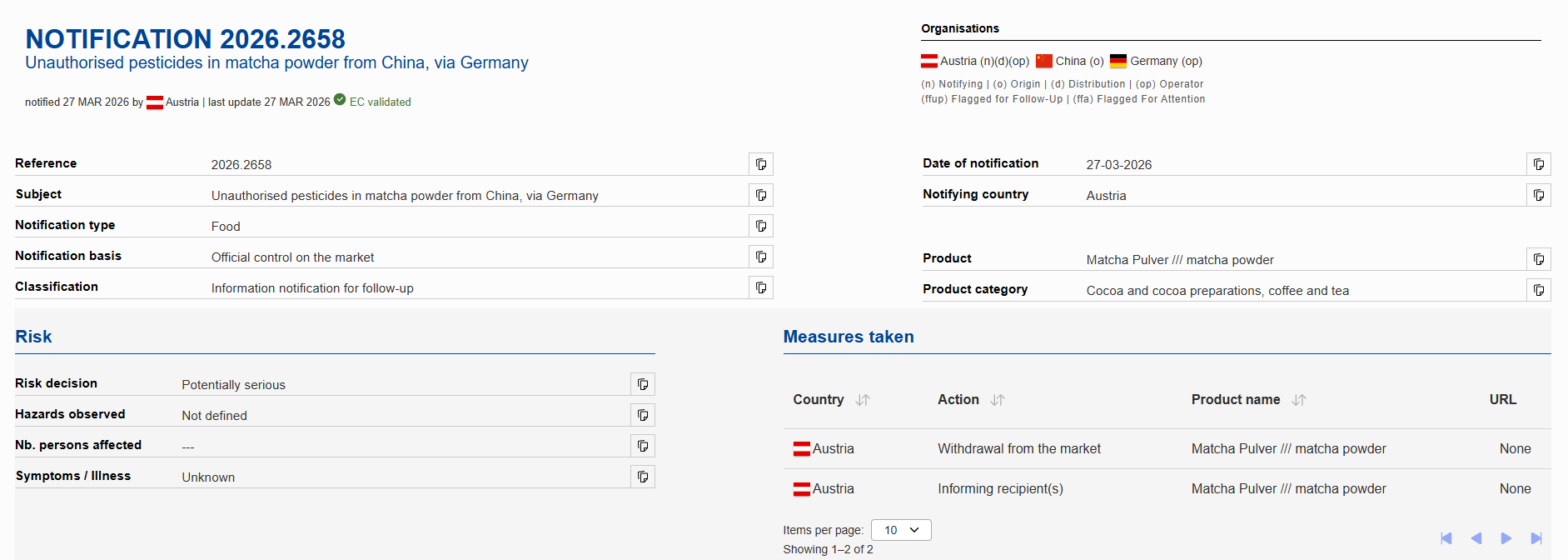Viewport: 1568px width, 560px height.
Task: Copy the Hazards observed value
Action: pyautogui.click(x=642, y=415)
